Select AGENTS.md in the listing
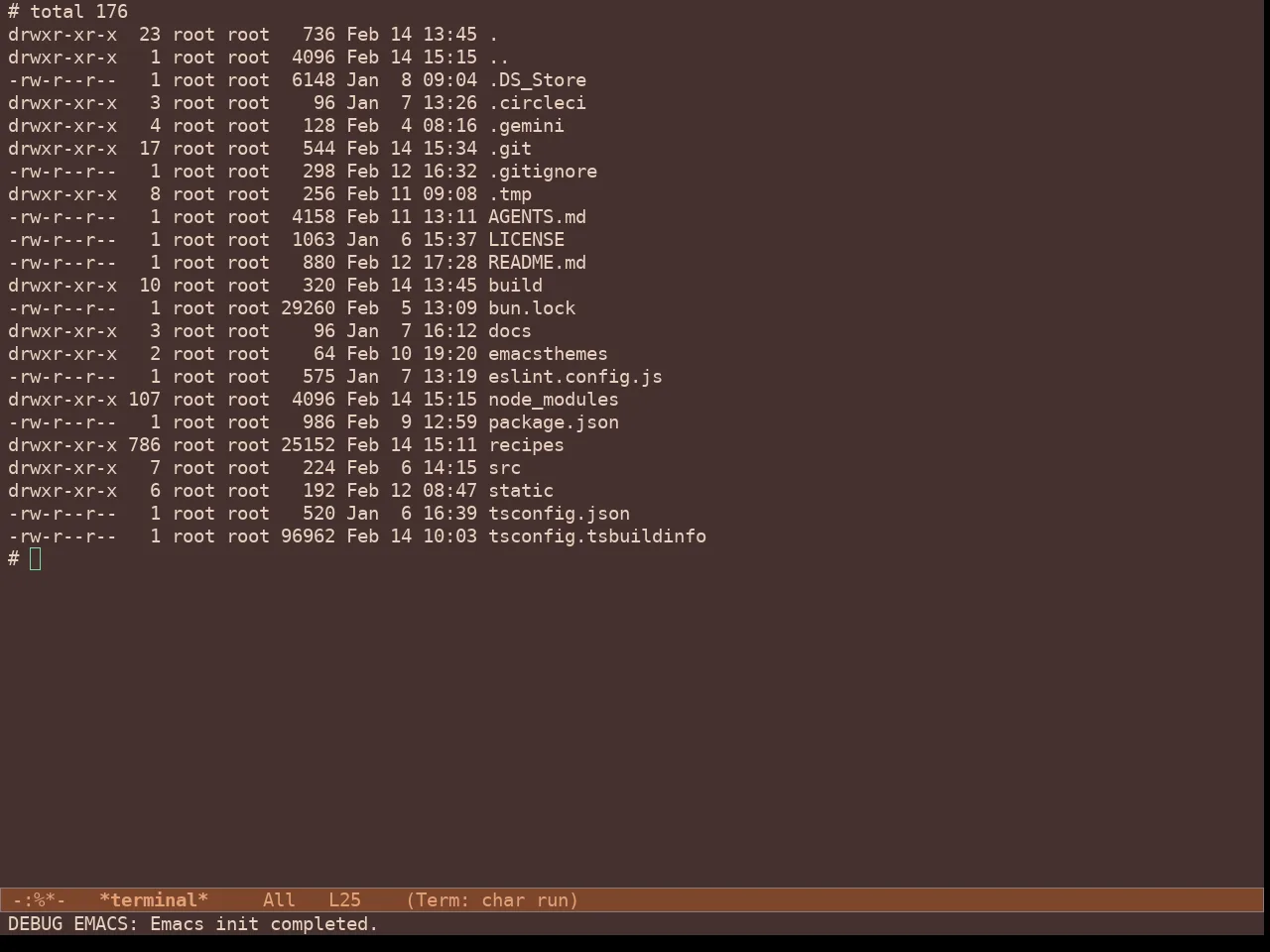1270x952 pixels. (537, 217)
